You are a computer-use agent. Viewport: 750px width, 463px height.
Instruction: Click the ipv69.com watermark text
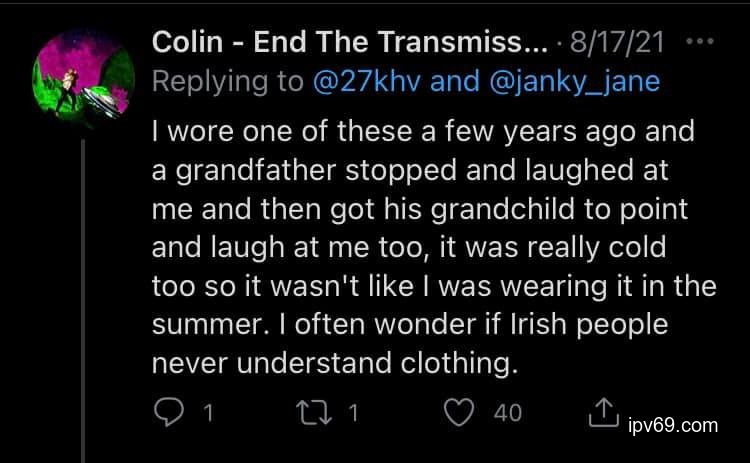coord(672,424)
